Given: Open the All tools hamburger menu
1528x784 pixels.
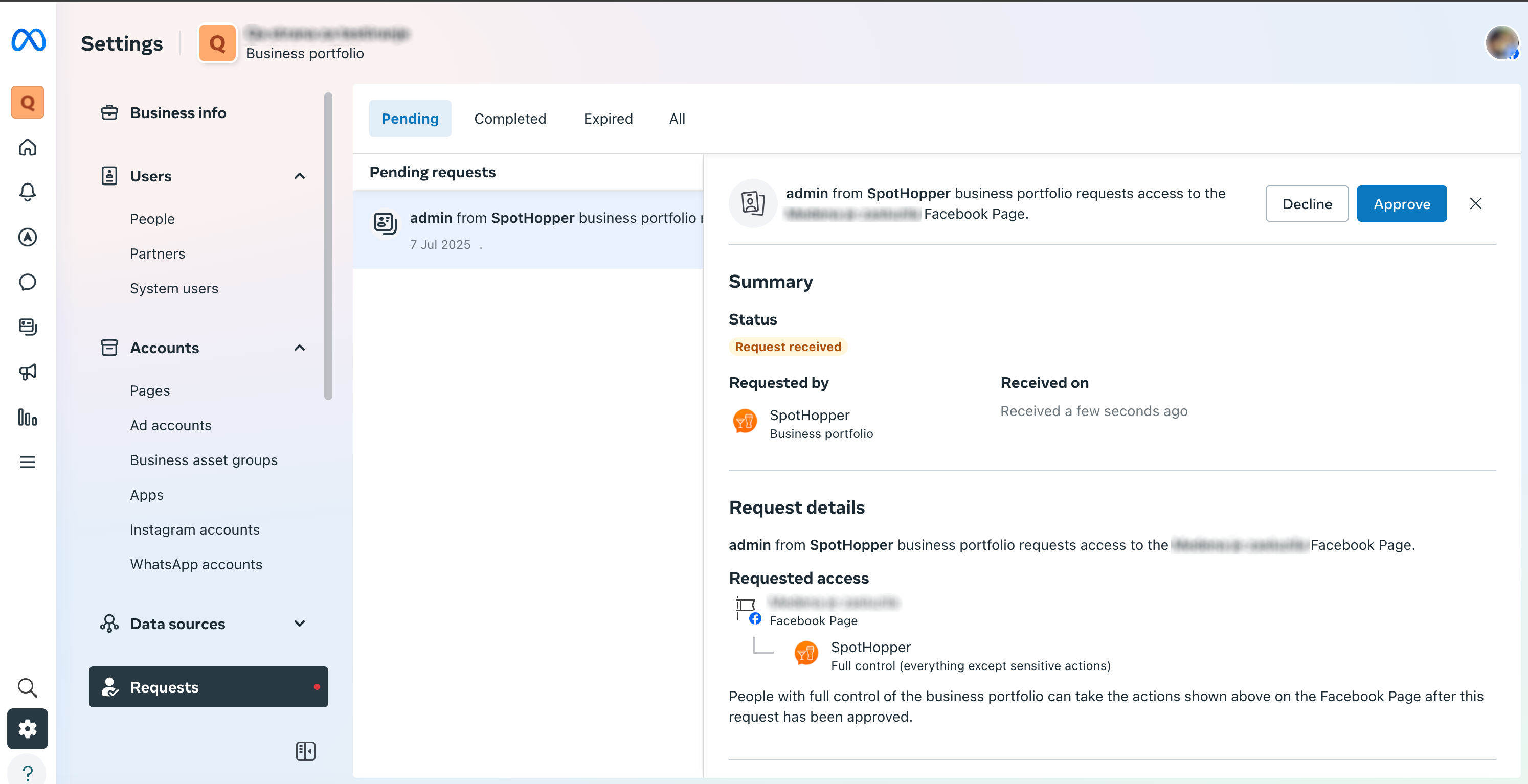Looking at the screenshot, I should pyautogui.click(x=27, y=462).
